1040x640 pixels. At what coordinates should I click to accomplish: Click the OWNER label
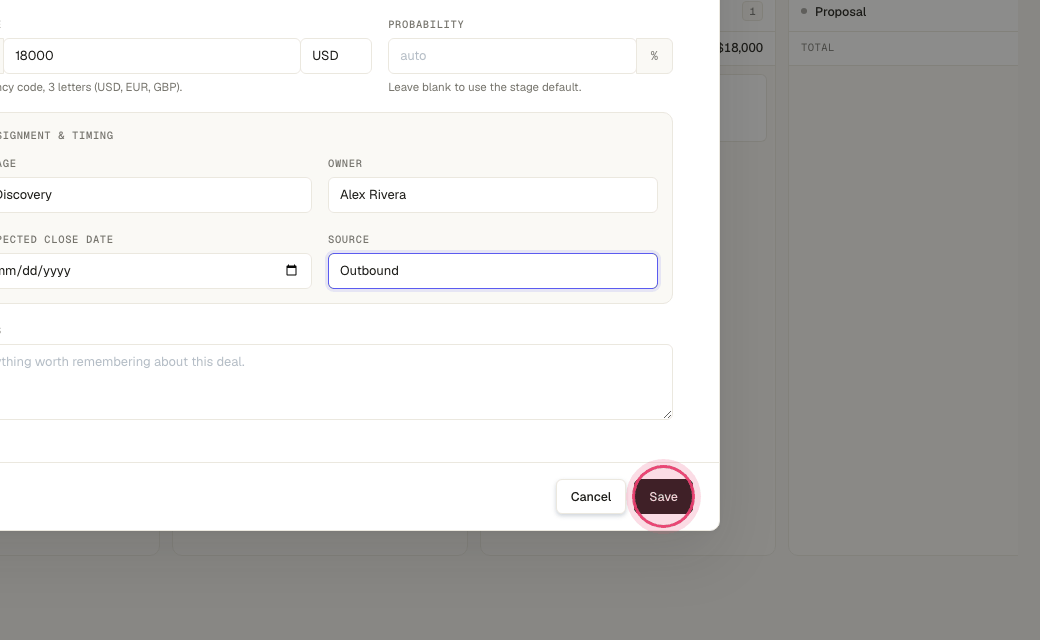(x=345, y=164)
